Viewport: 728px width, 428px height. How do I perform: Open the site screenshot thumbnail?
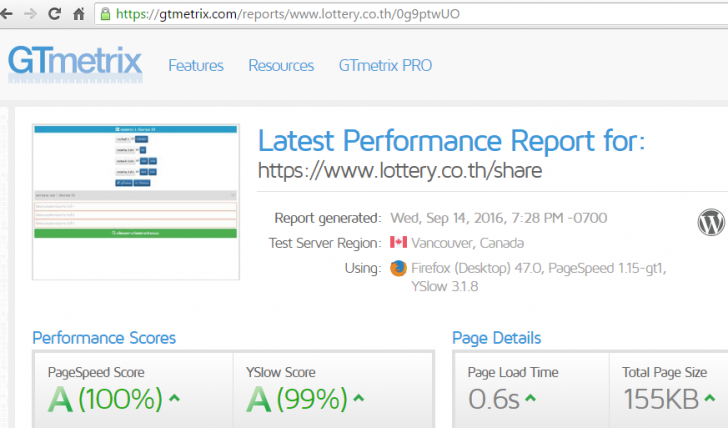136,202
